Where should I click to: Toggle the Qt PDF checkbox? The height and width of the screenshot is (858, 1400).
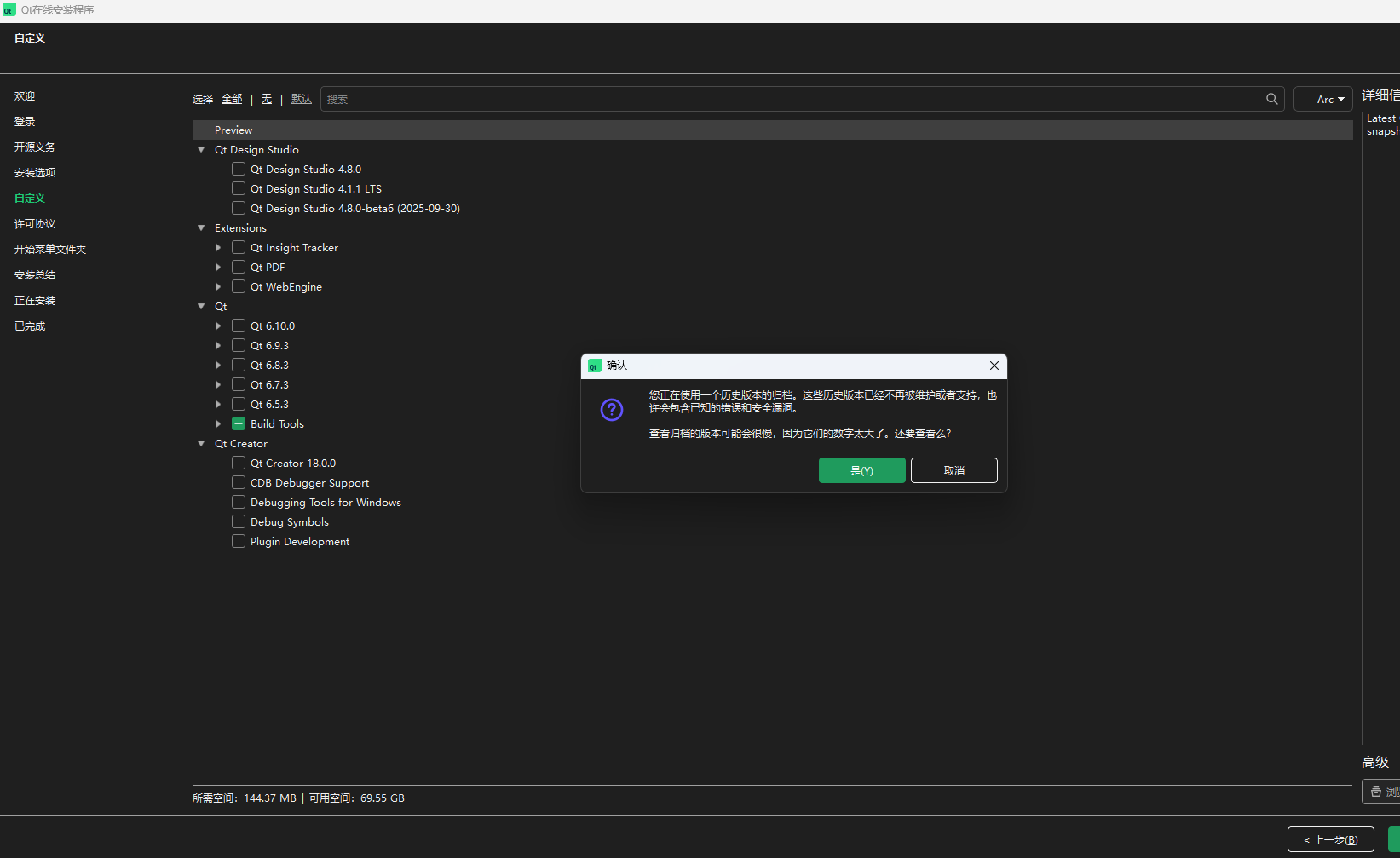click(x=239, y=267)
